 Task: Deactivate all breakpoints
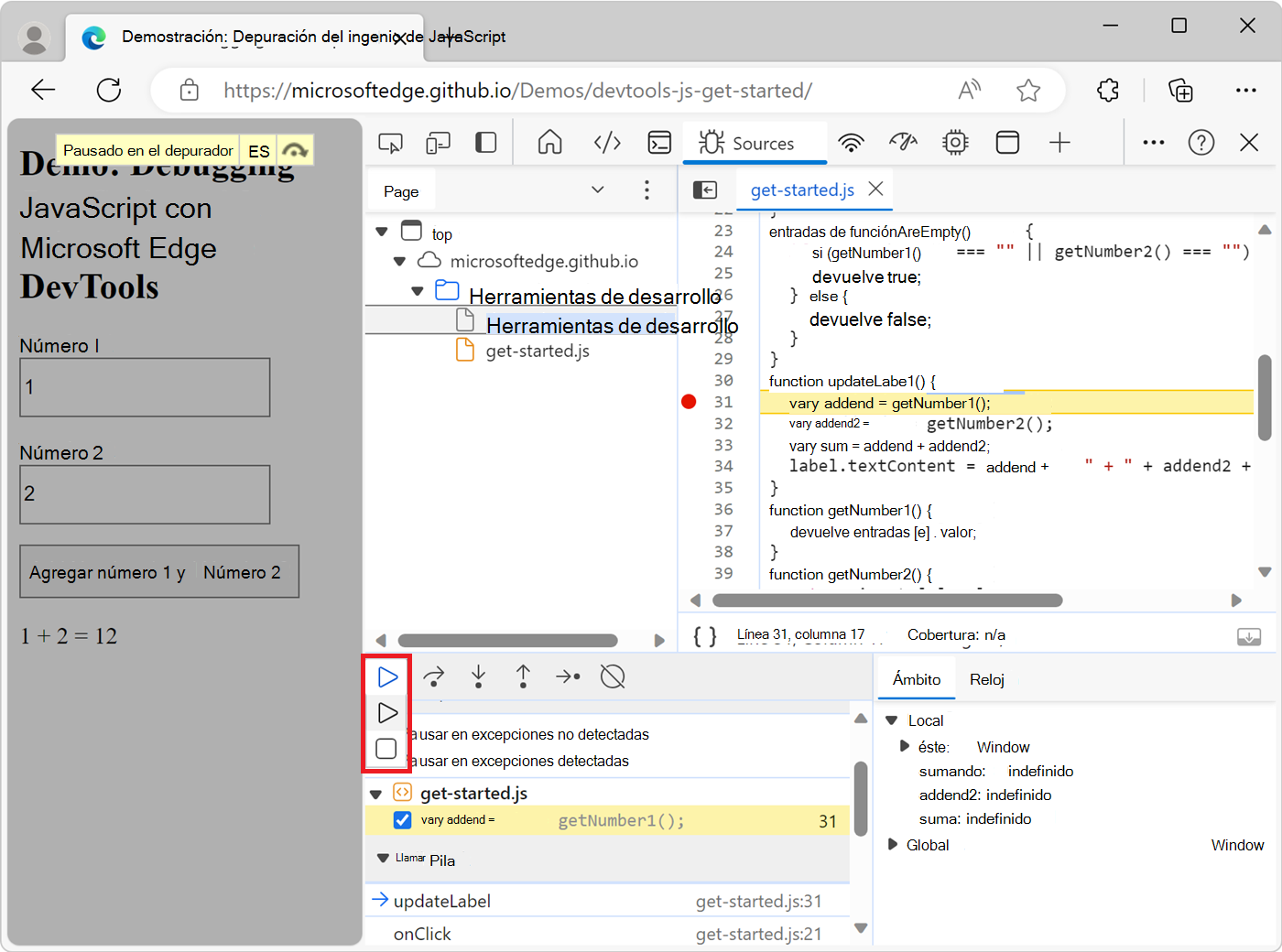[x=612, y=676]
